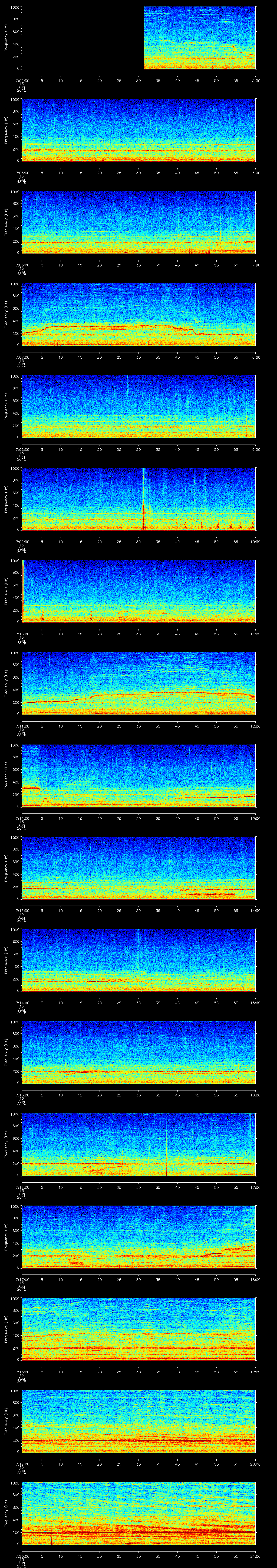This screenshot has height=1568, width=277.
Task: Click the 8:00 end label of the 7:07:00 spectrogram
Action: 256,357
